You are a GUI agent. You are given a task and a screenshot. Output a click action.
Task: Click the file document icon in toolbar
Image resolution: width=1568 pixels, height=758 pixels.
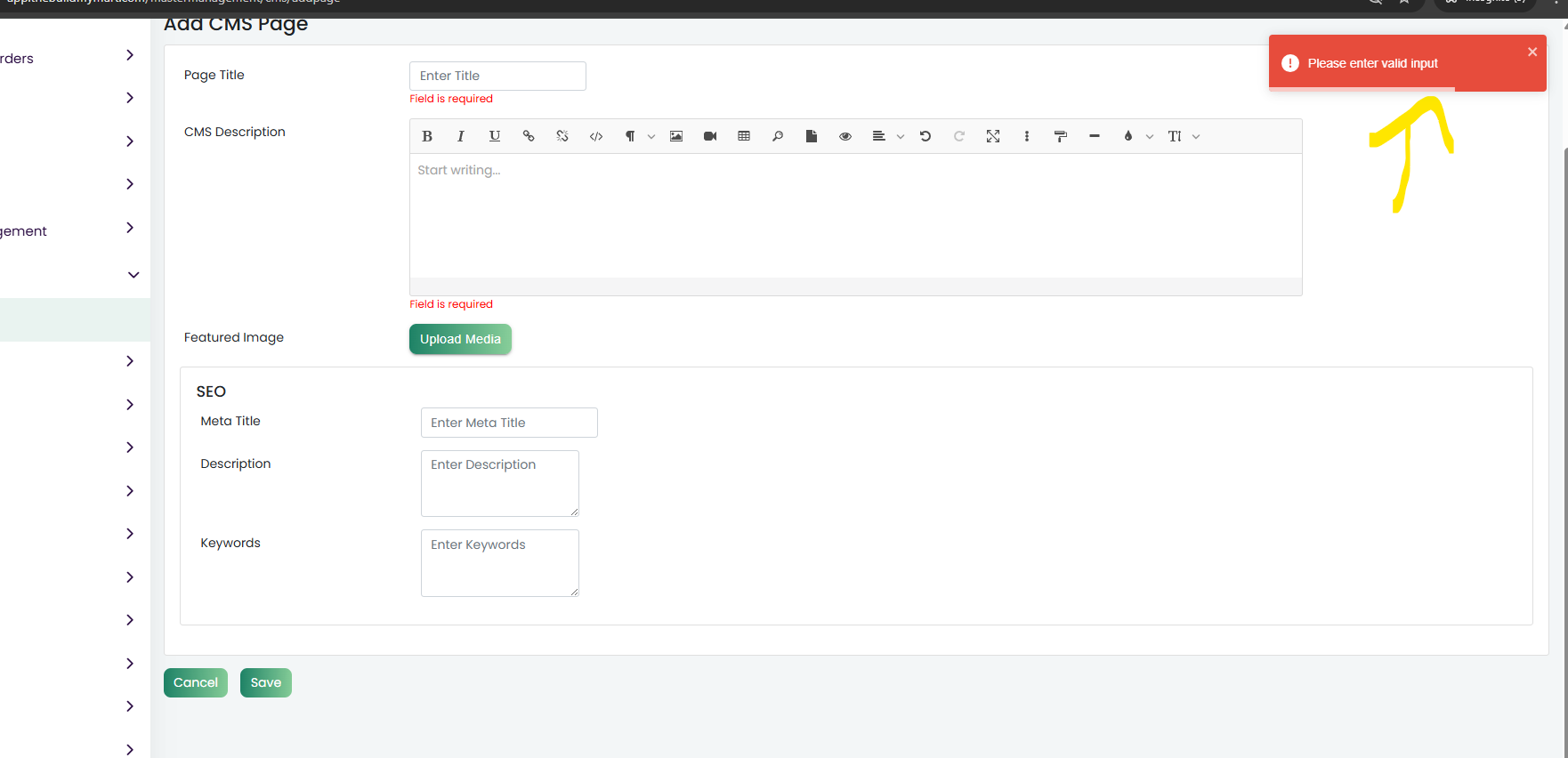point(812,136)
